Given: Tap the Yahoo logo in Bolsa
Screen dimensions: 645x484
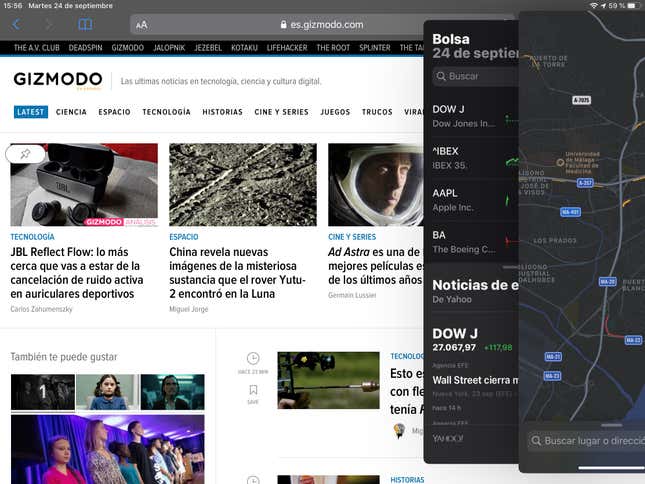Looking at the screenshot, I should click(448, 438).
